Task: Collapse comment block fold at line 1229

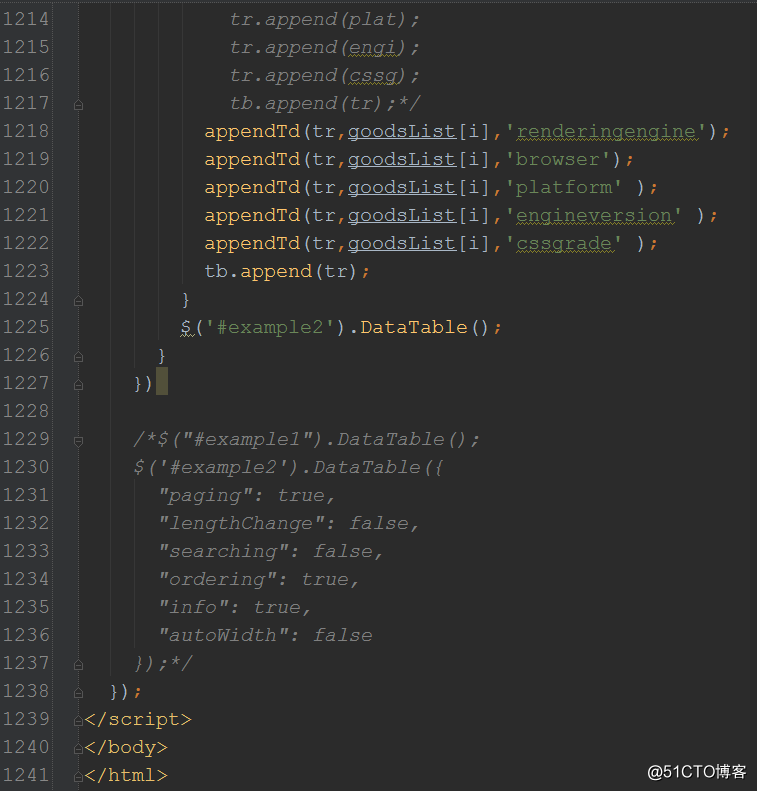Action: click(78, 441)
